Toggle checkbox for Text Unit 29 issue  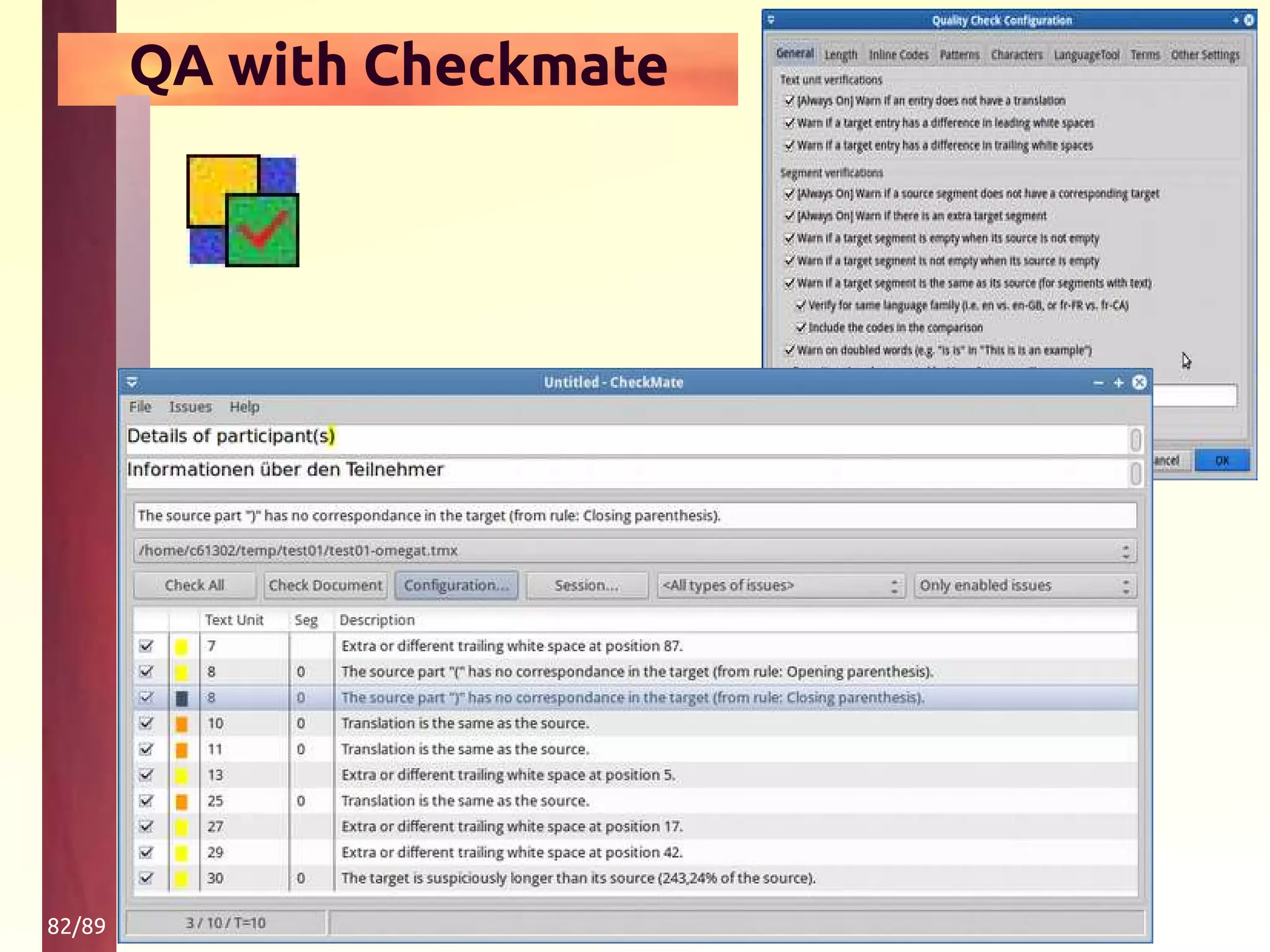click(146, 852)
